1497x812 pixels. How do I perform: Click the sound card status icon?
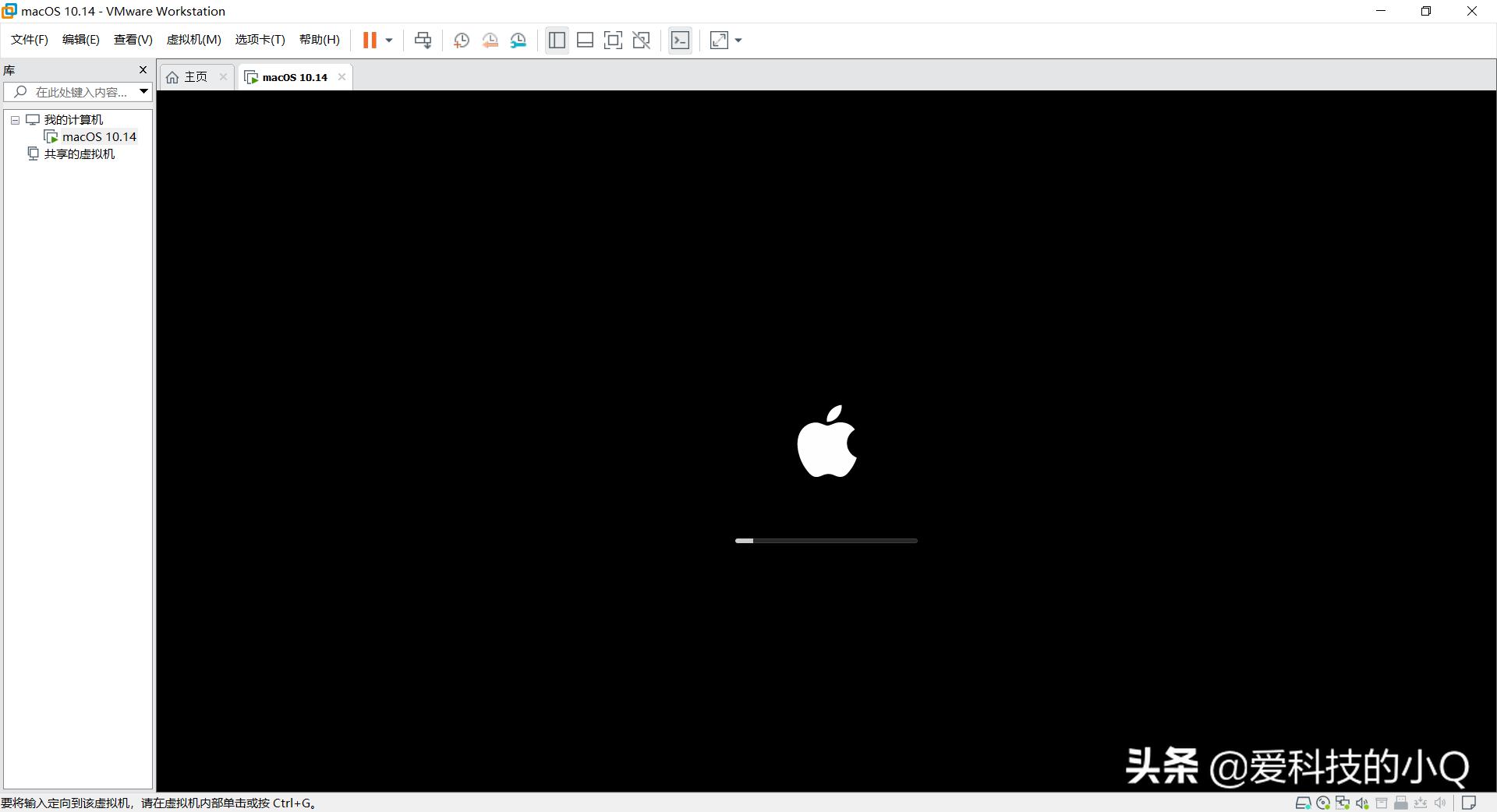1361,803
